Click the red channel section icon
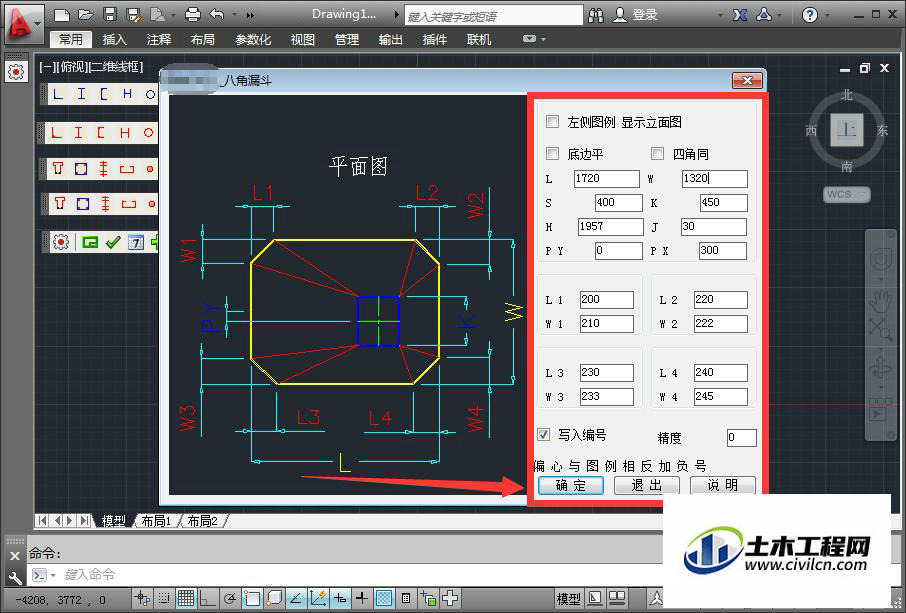Screen dimensions: 906x613 [102, 133]
